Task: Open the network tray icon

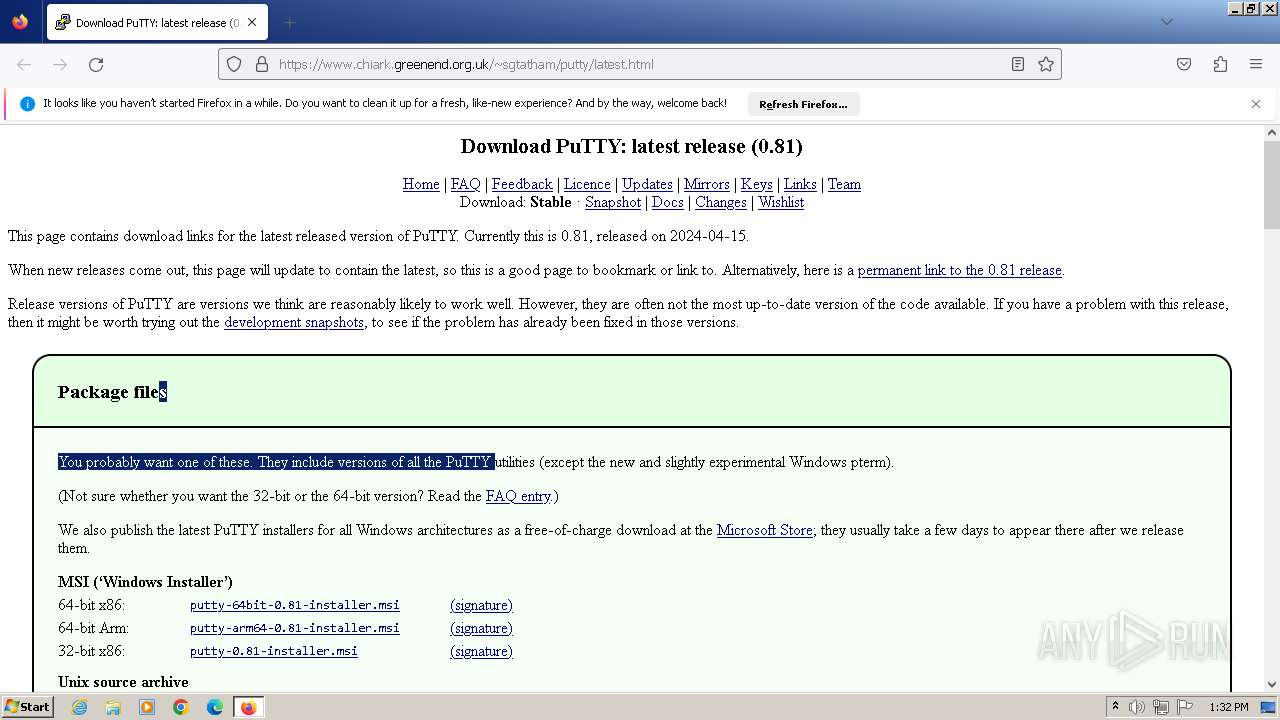Action: (1161, 707)
